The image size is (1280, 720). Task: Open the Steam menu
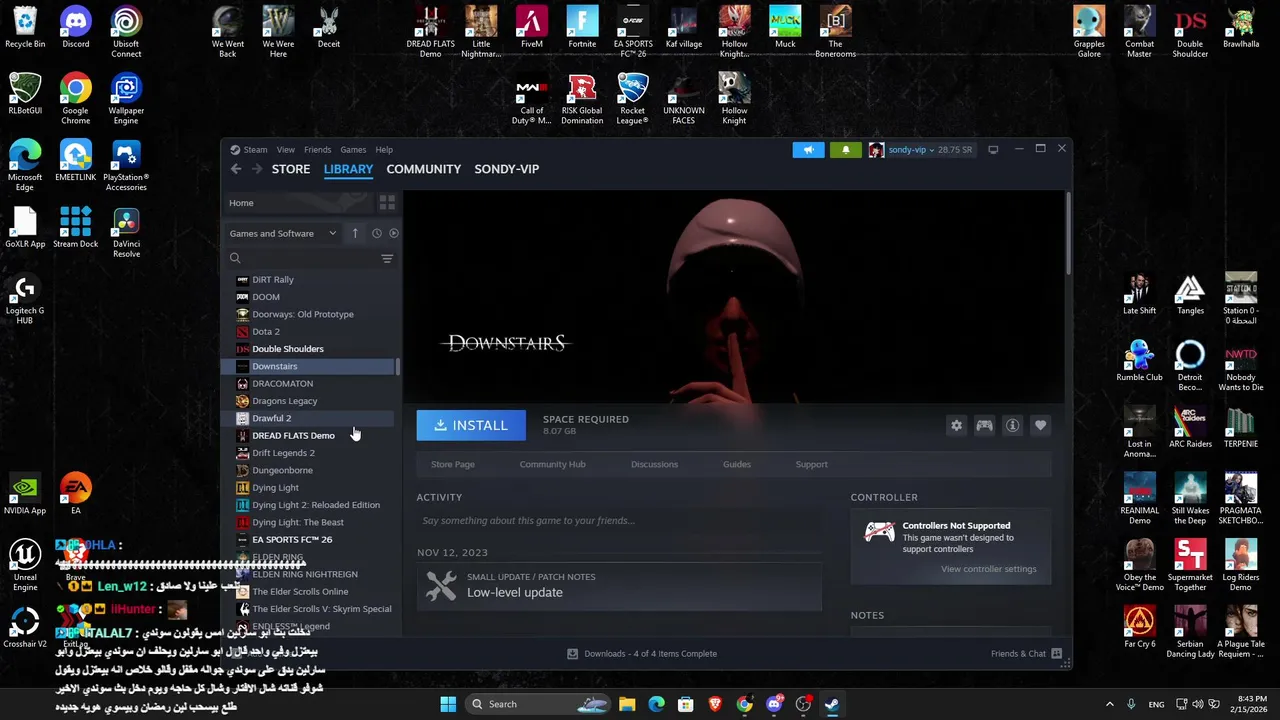pos(255,150)
